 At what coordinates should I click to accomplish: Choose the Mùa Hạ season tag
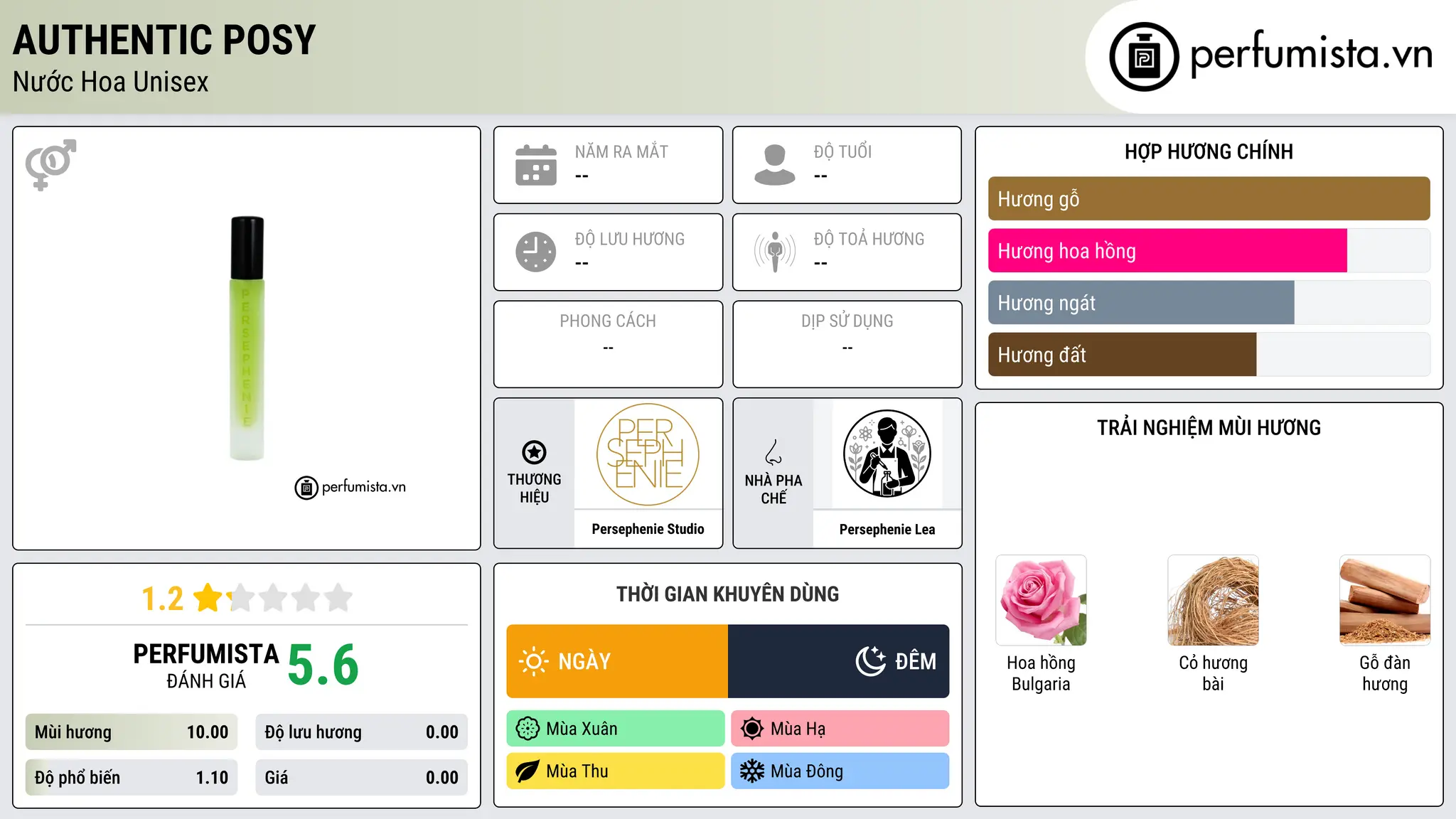coord(840,729)
